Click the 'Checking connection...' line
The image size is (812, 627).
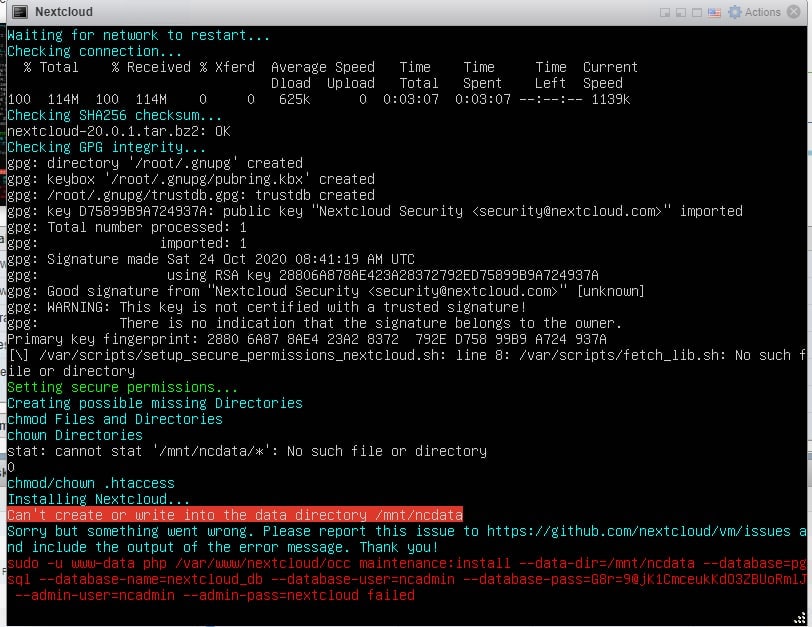[95, 51]
